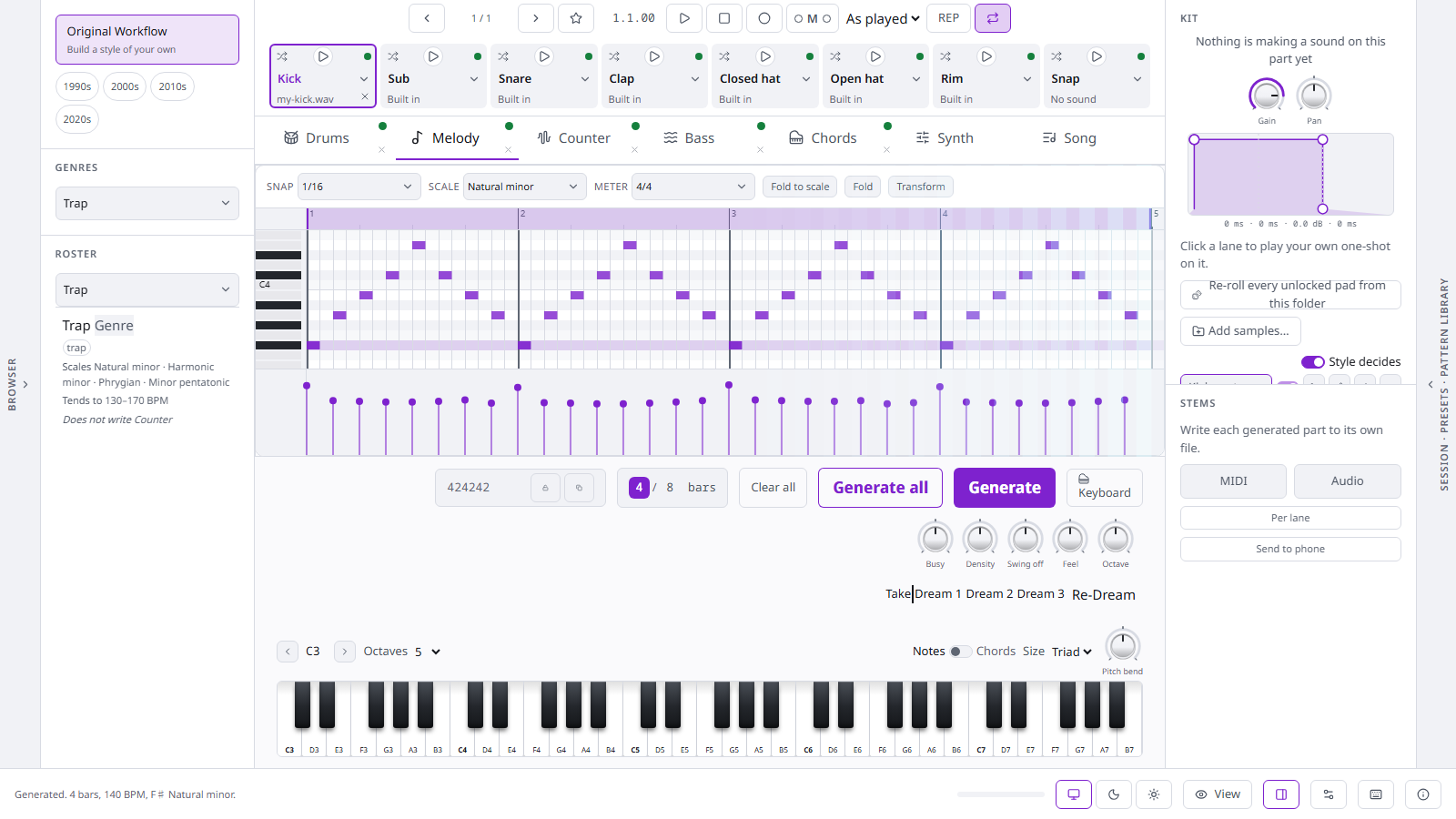Click the Gain knob in Kit panel
1456x819 pixels.
[1267, 95]
